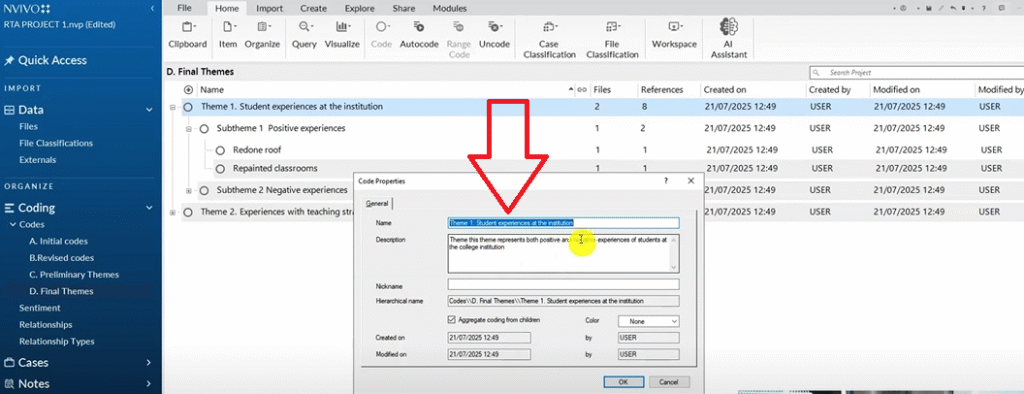This screenshot has width=1024, height=394.
Task: Click the dialog help question mark
Action: (x=666, y=180)
